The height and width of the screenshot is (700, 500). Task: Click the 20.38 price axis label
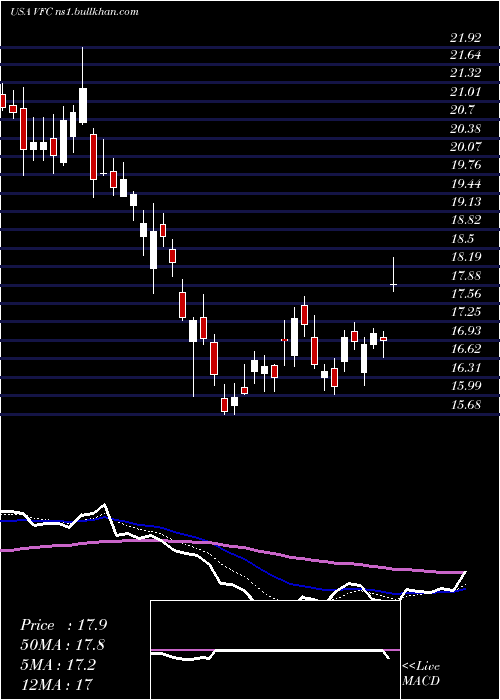click(465, 129)
